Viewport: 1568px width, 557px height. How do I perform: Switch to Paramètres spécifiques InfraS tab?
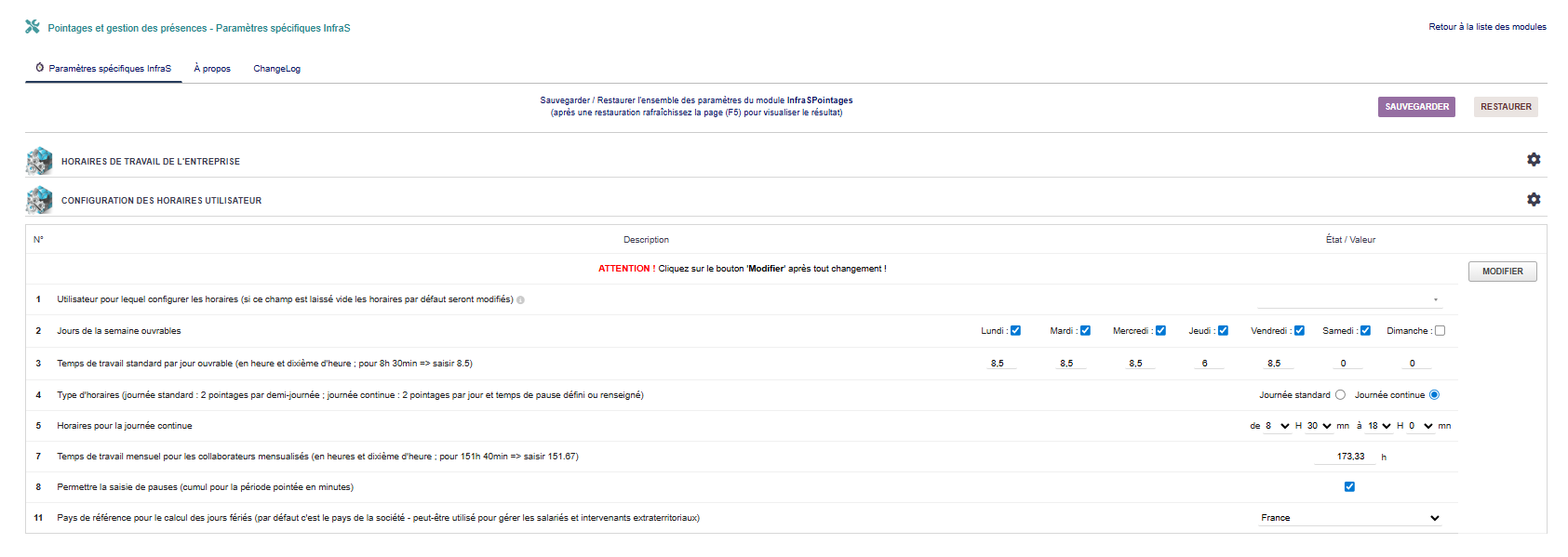[103, 68]
